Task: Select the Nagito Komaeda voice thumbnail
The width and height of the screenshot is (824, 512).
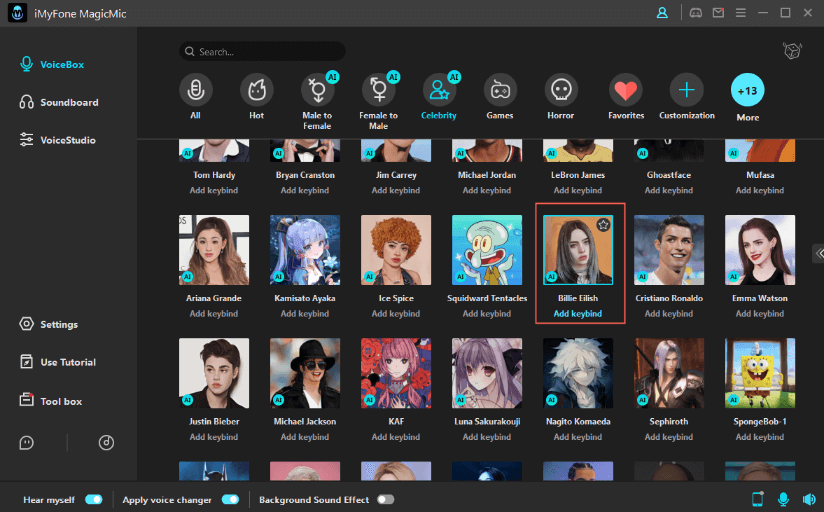Action: coord(578,373)
